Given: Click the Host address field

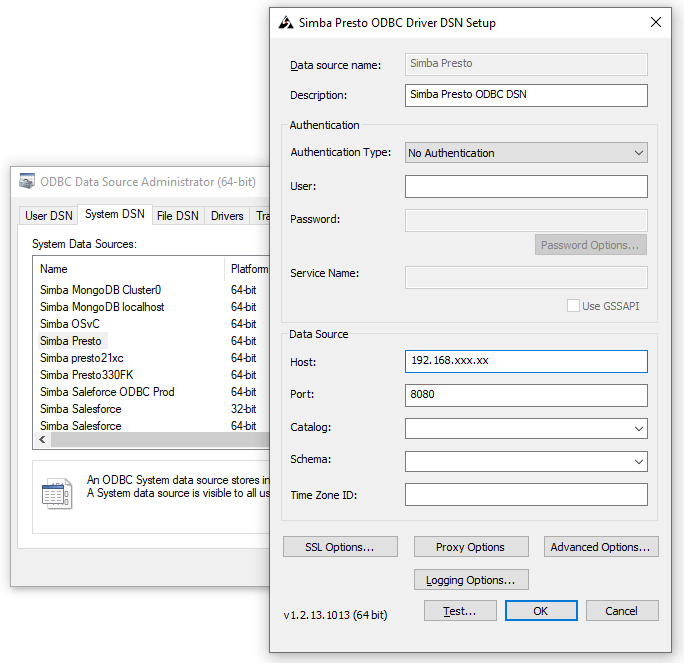Looking at the screenshot, I should (526, 361).
